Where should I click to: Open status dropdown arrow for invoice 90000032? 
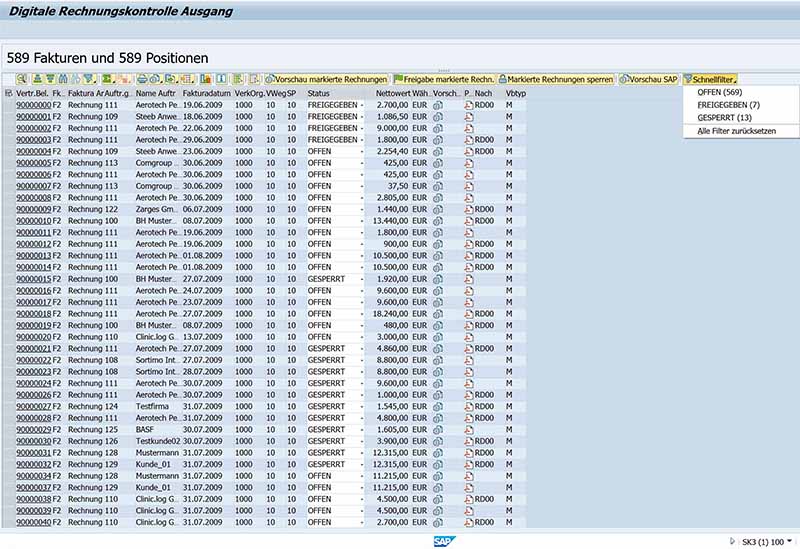pyautogui.click(x=362, y=464)
